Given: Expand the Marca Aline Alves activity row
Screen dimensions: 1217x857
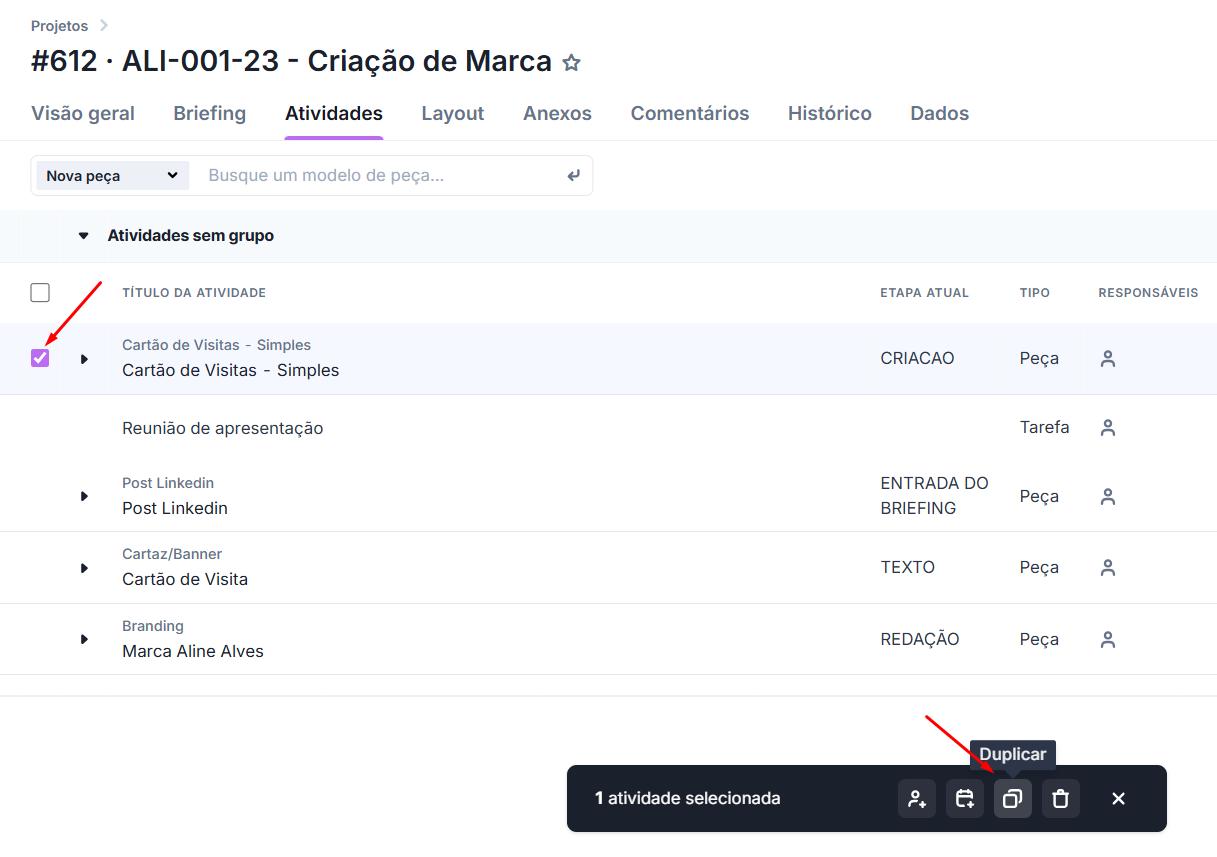Looking at the screenshot, I should point(84,639).
